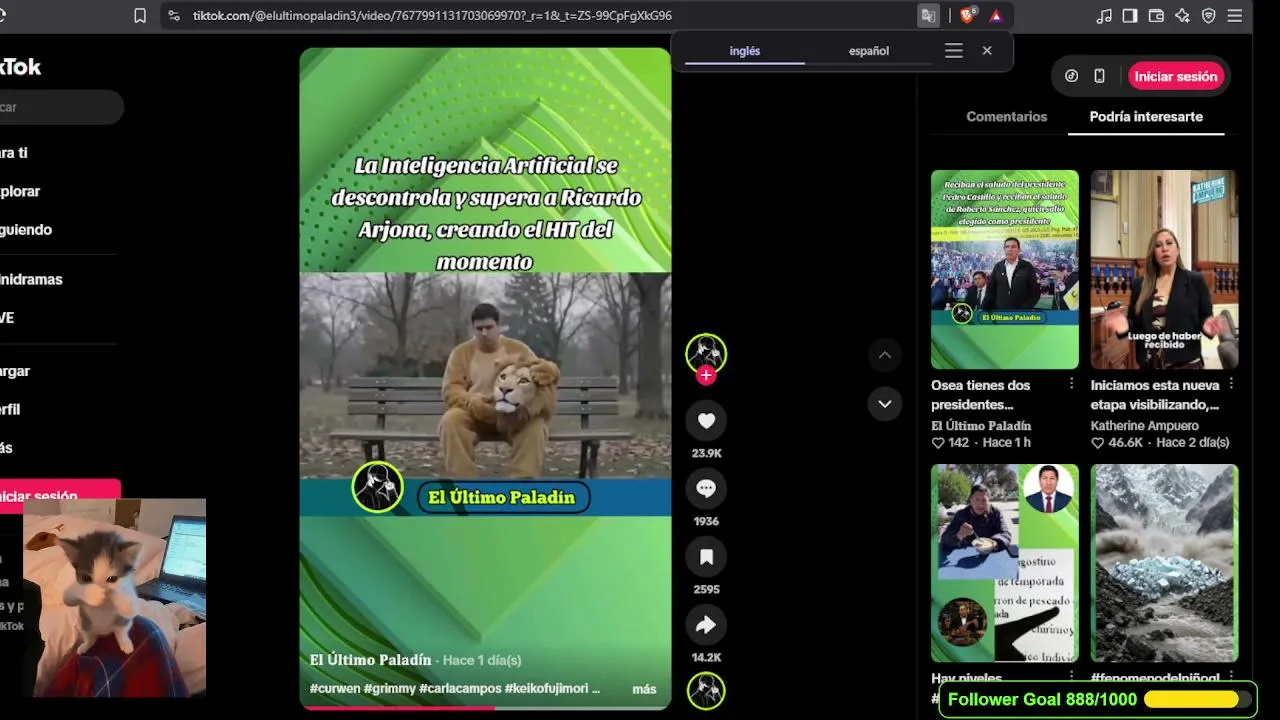The width and height of the screenshot is (1280, 720).
Task: Open the glacier avalanche video thumbnail
Action: tap(1165, 563)
